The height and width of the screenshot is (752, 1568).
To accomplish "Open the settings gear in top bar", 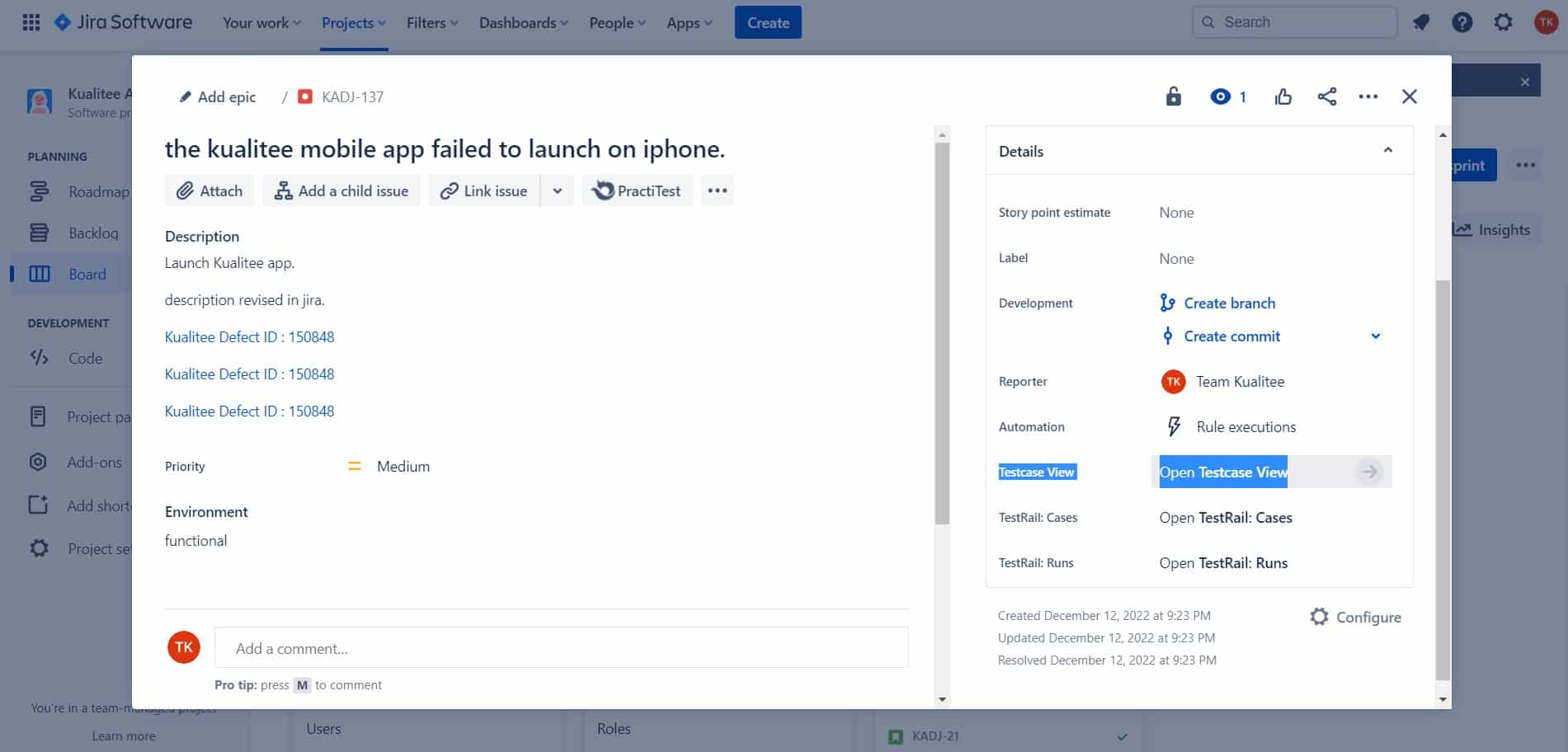I will click(1503, 22).
